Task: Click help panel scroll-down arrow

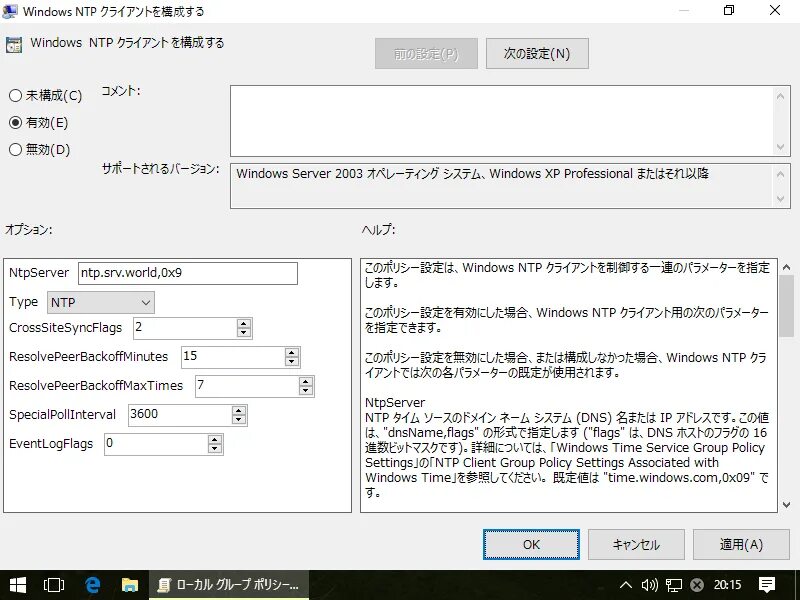Action: 786,505
